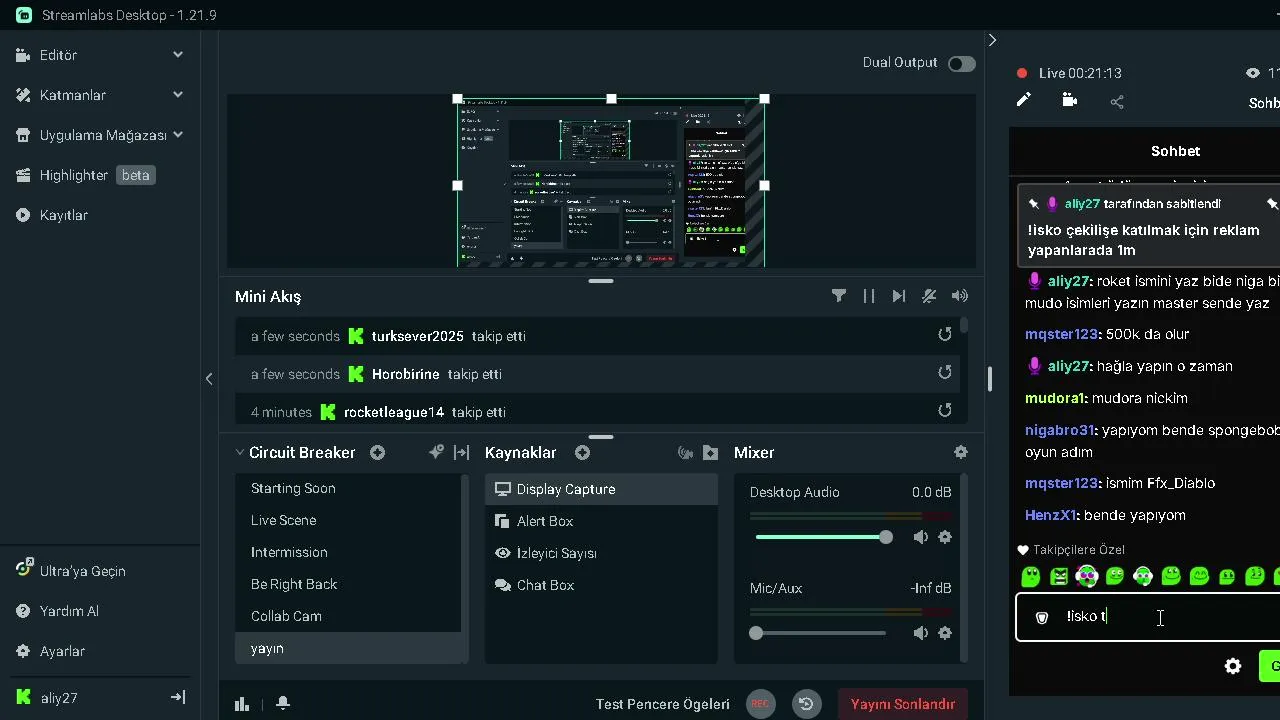
Task: Add a new scene with plus icon
Action: pyautogui.click(x=377, y=453)
